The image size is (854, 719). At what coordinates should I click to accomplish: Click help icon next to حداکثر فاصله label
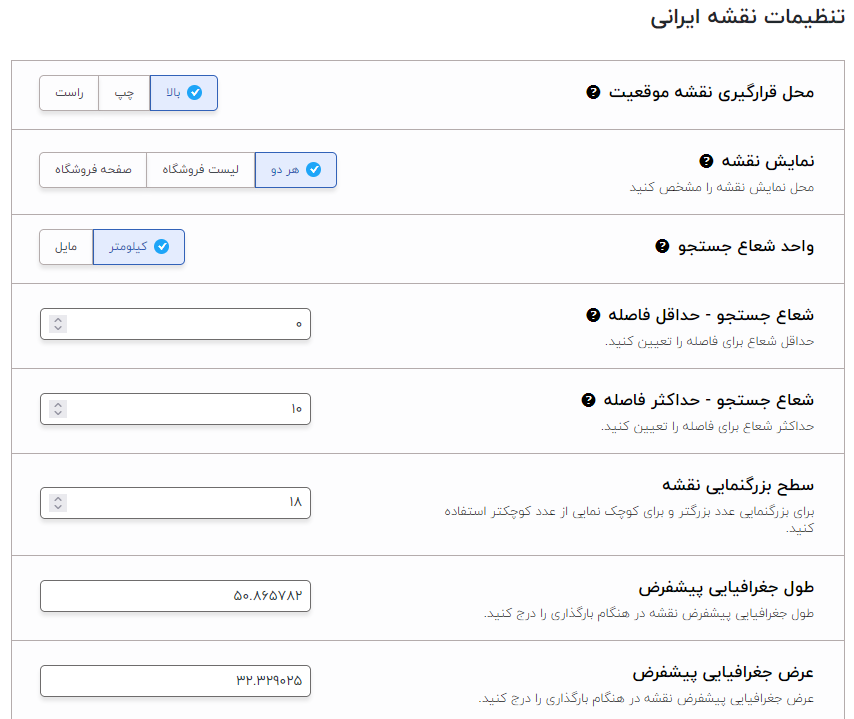588,400
